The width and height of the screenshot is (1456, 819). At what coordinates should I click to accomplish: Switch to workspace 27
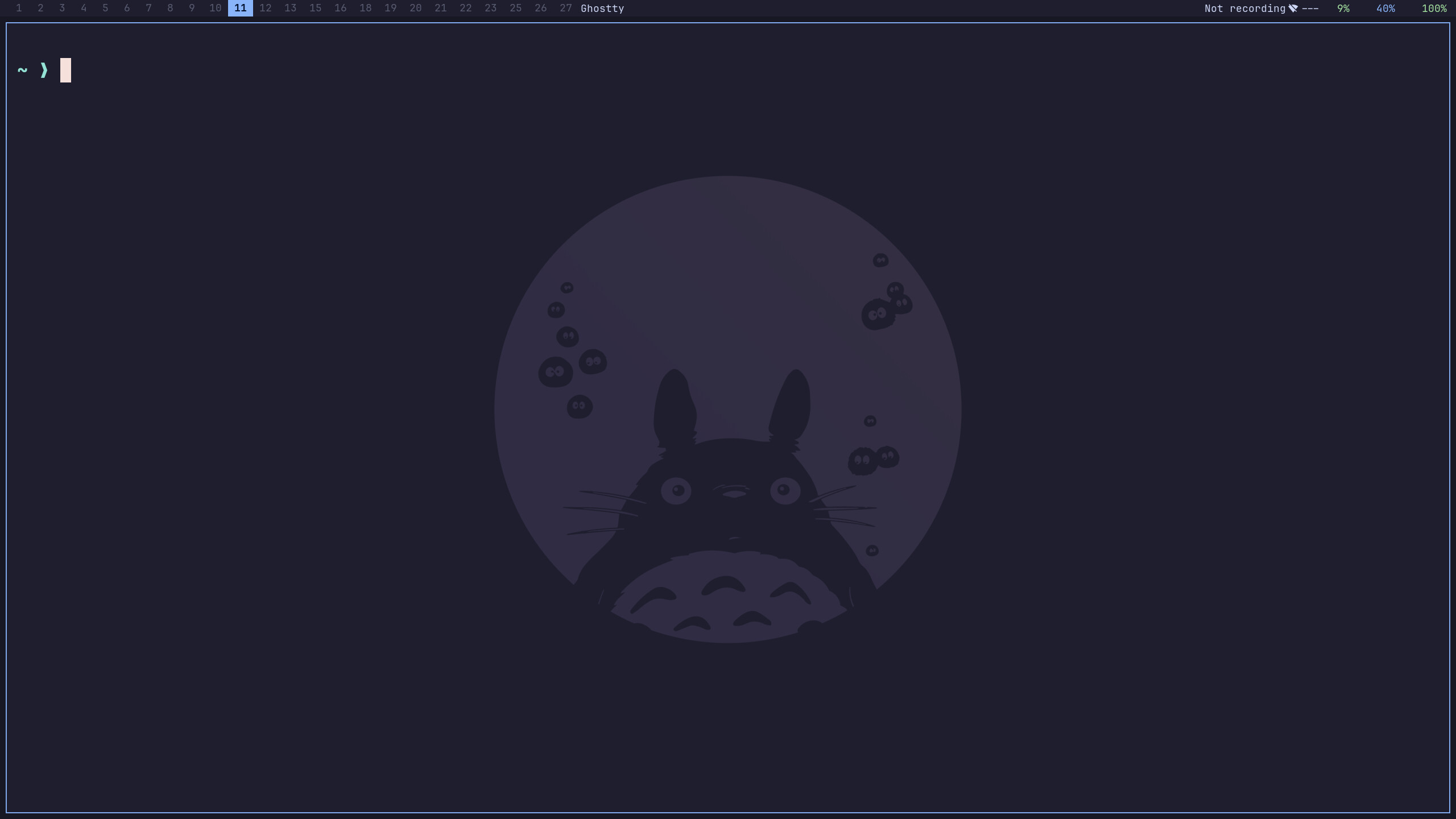click(x=566, y=8)
